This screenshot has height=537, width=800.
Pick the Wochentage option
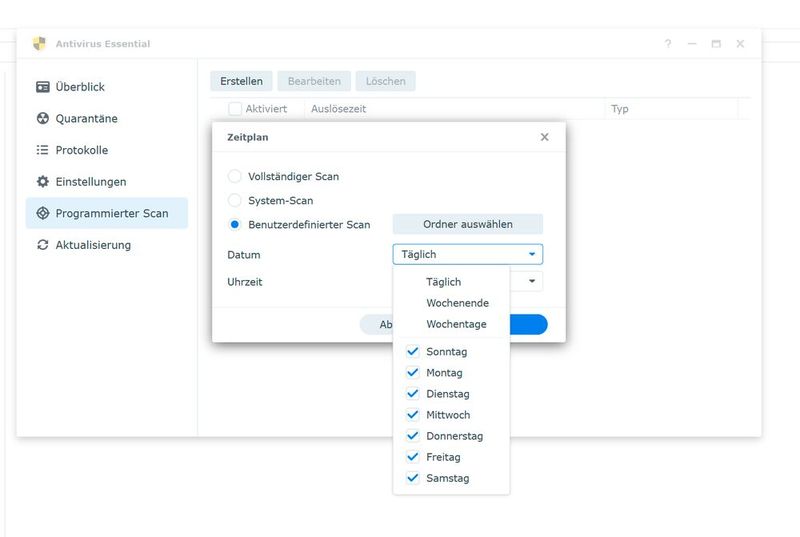[x=456, y=324]
